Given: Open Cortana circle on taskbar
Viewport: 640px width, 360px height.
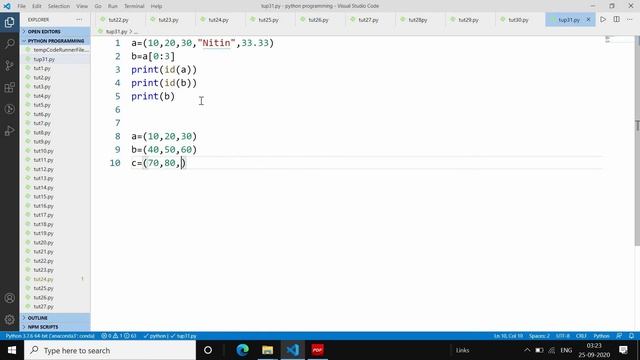Looking at the screenshot, I should [208, 350].
